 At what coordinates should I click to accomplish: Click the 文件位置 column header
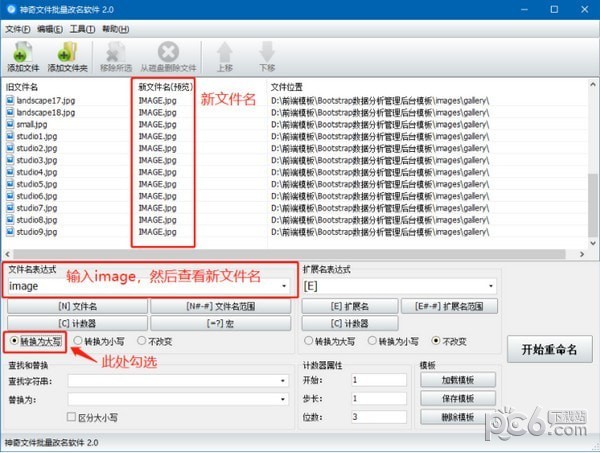(287, 87)
